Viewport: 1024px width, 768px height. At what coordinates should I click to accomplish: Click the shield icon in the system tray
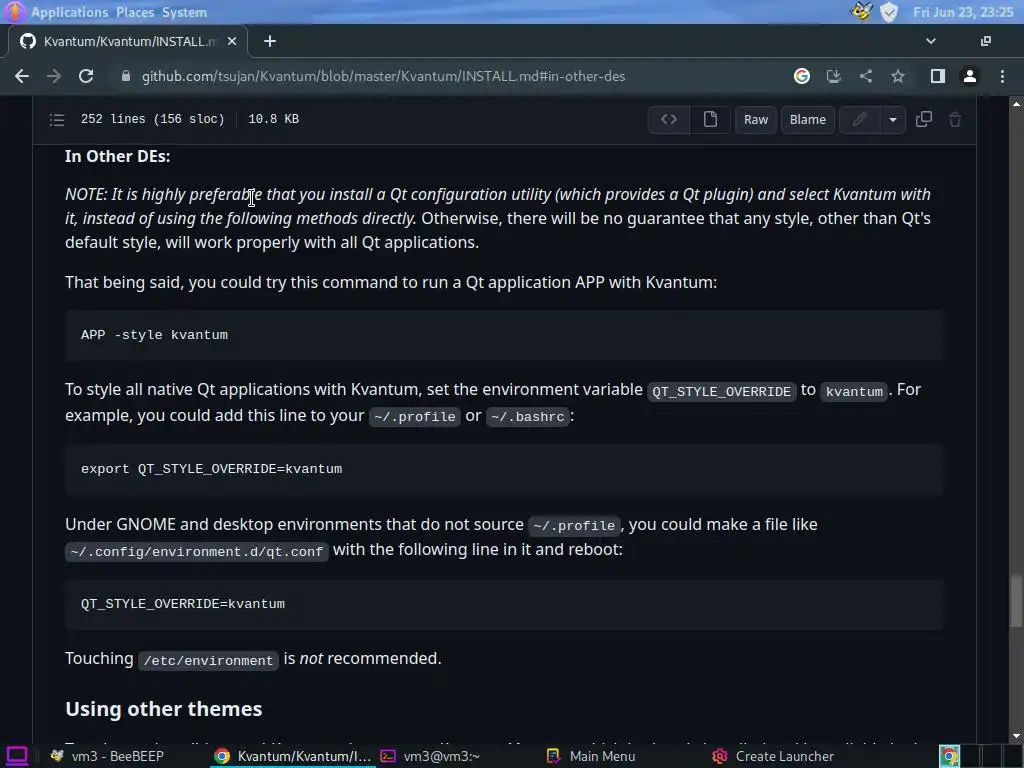[x=889, y=12]
